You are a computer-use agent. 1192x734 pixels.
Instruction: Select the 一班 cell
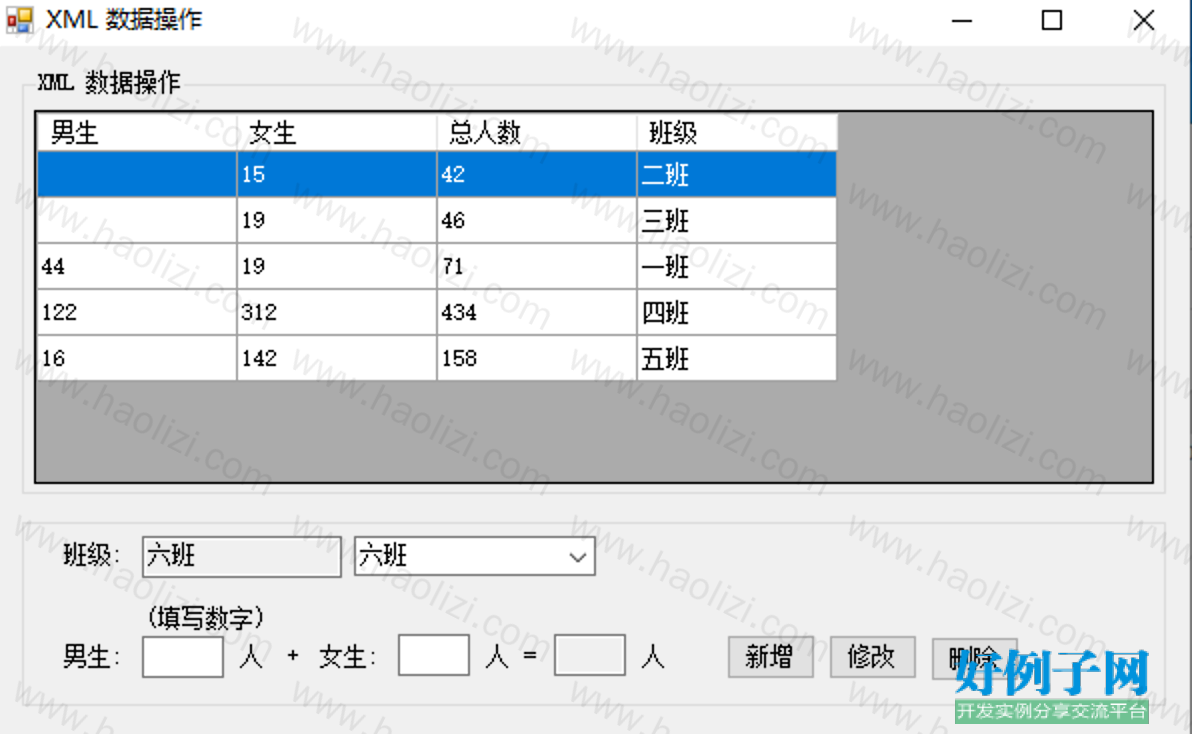[737, 266]
